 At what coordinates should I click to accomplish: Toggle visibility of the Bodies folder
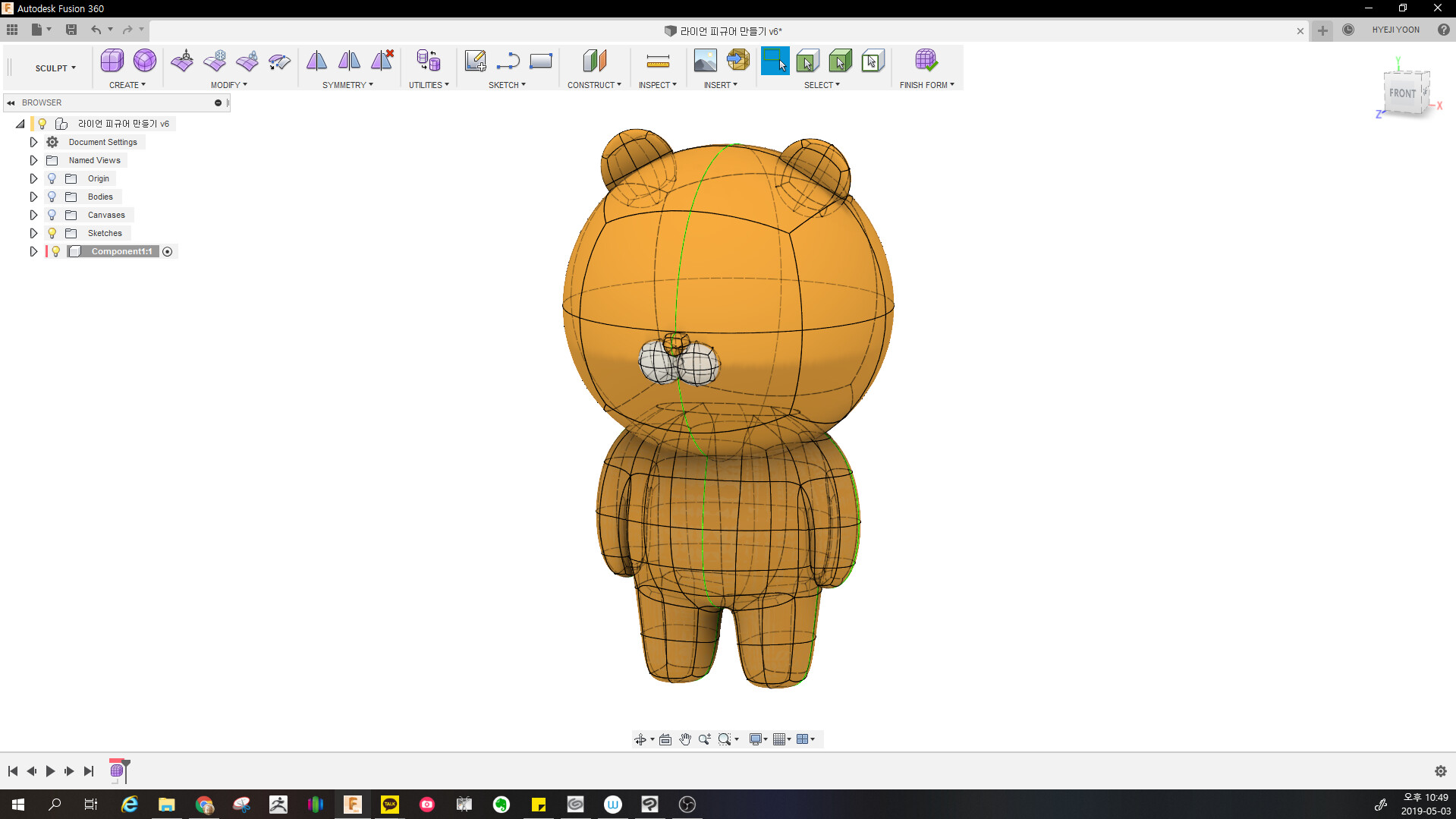(52, 197)
